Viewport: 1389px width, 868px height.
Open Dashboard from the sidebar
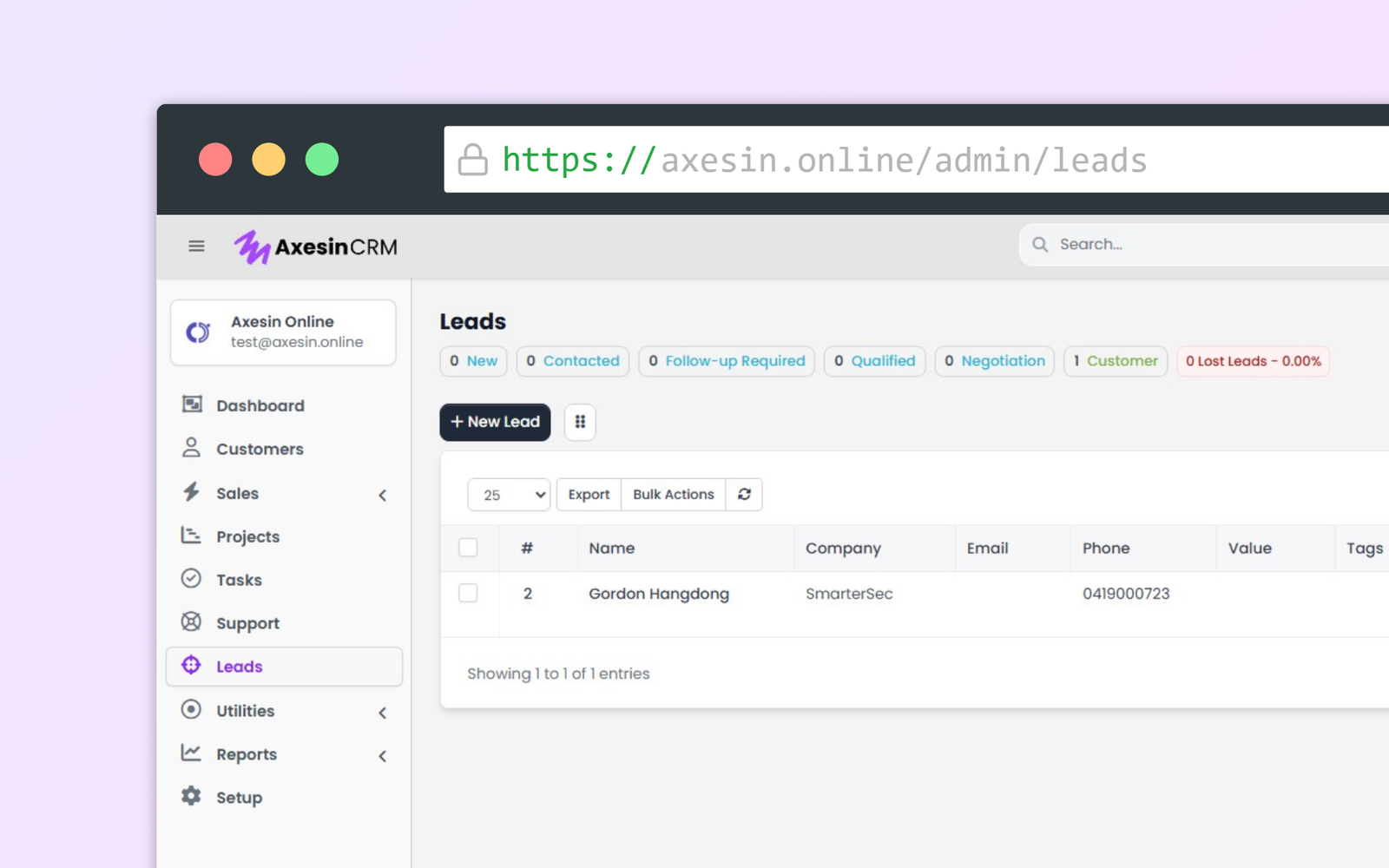(260, 405)
